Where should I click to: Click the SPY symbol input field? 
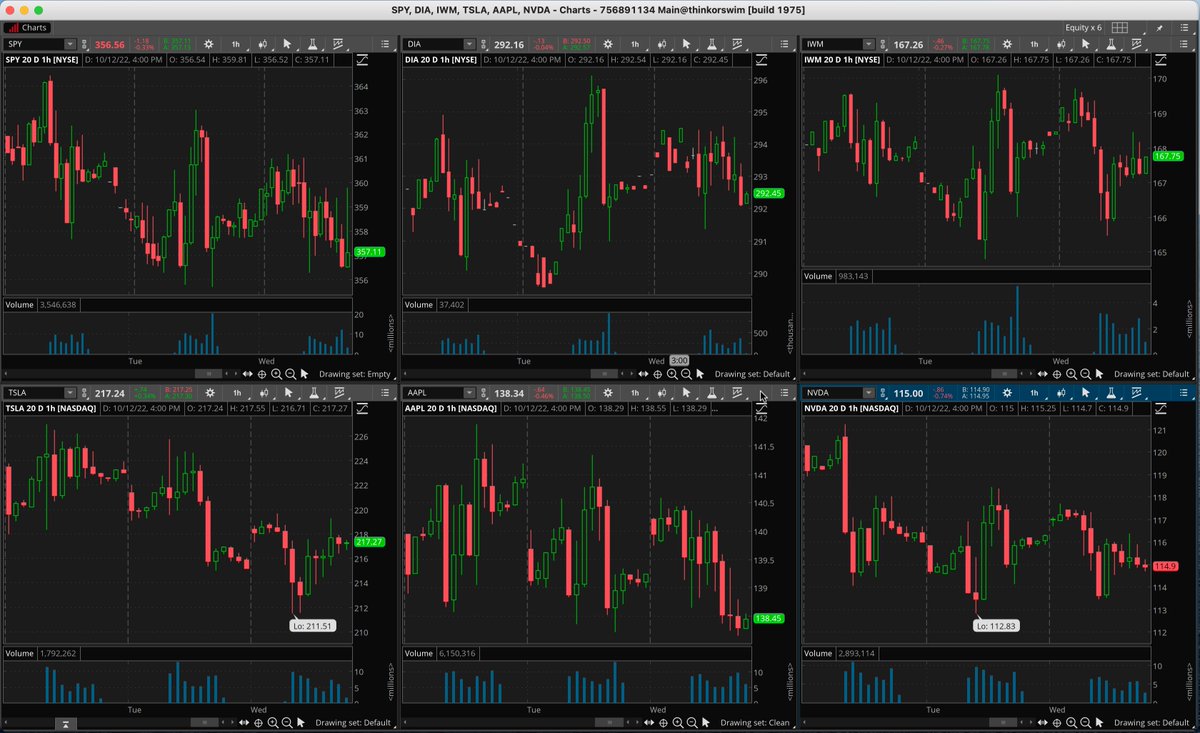33,44
